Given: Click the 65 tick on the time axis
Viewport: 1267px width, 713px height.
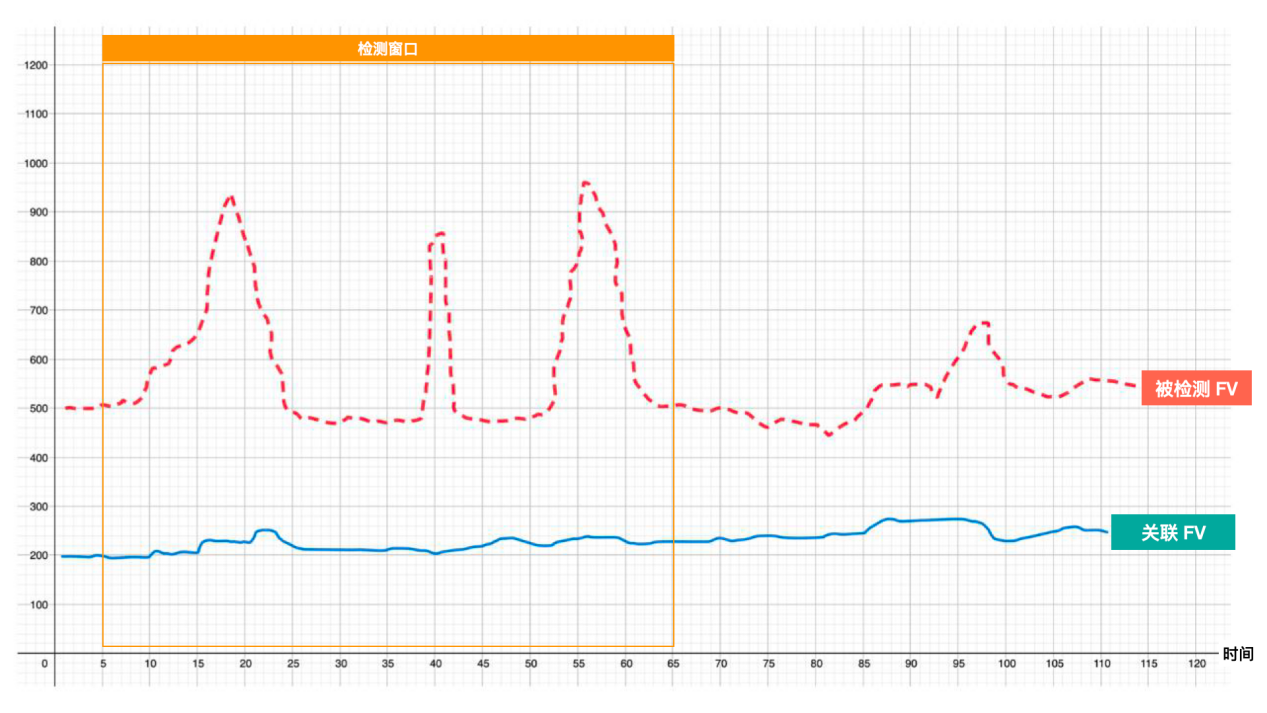Looking at the screenshot, I should (673, 664).
